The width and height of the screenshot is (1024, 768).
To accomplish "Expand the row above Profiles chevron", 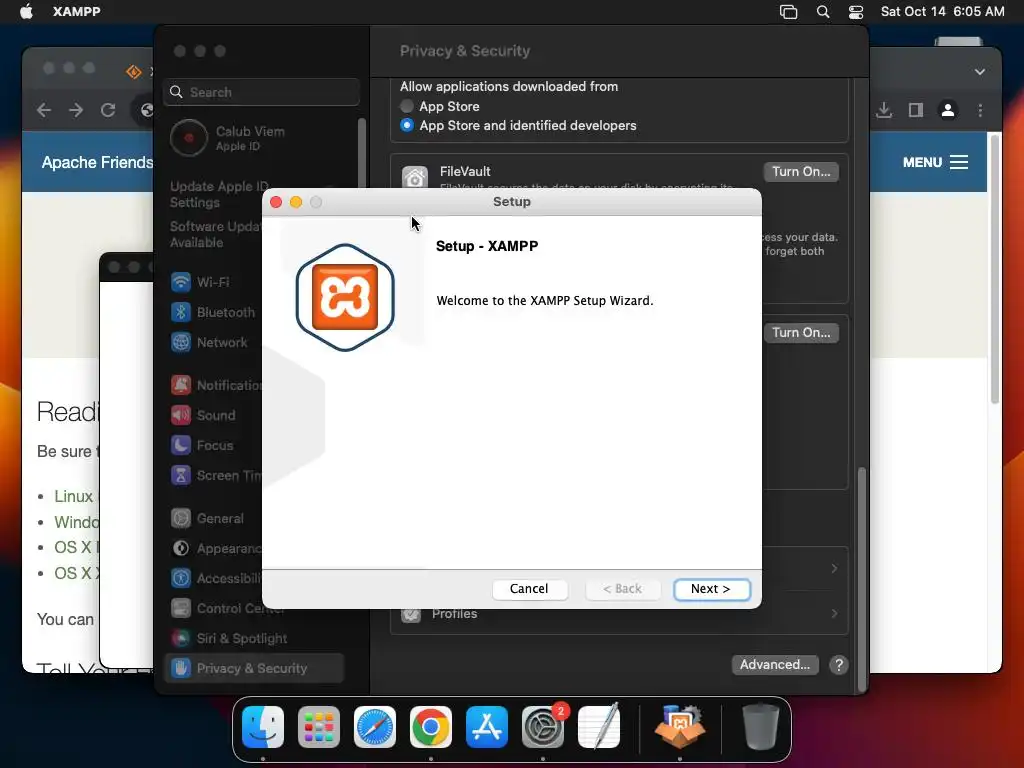I will (834, 568).
